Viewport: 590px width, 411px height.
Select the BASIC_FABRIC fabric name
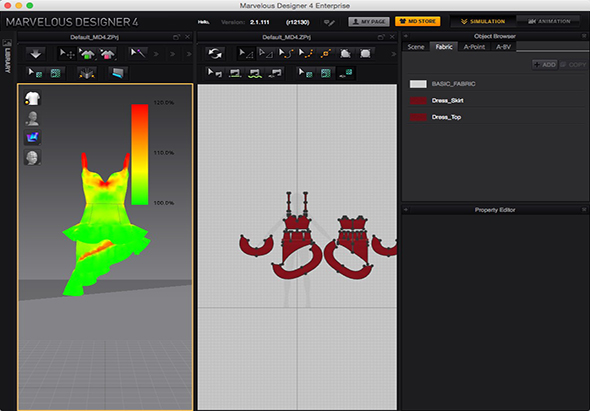coord(453,84)
